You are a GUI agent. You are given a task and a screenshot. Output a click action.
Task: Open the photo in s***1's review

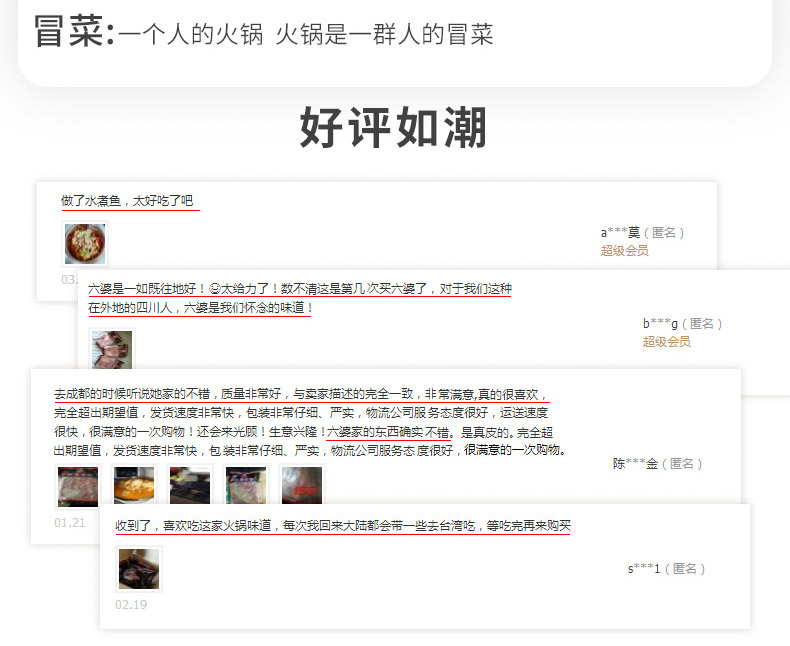point(139,569)
